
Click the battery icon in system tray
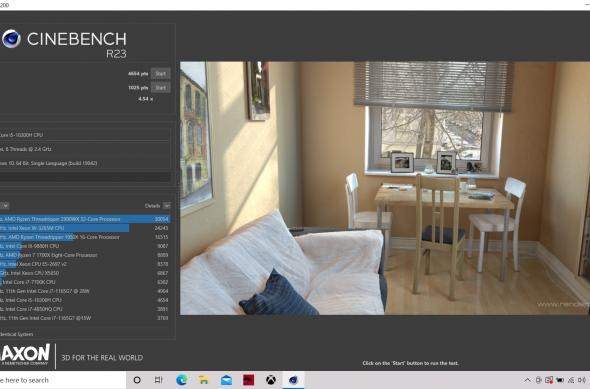560,380
